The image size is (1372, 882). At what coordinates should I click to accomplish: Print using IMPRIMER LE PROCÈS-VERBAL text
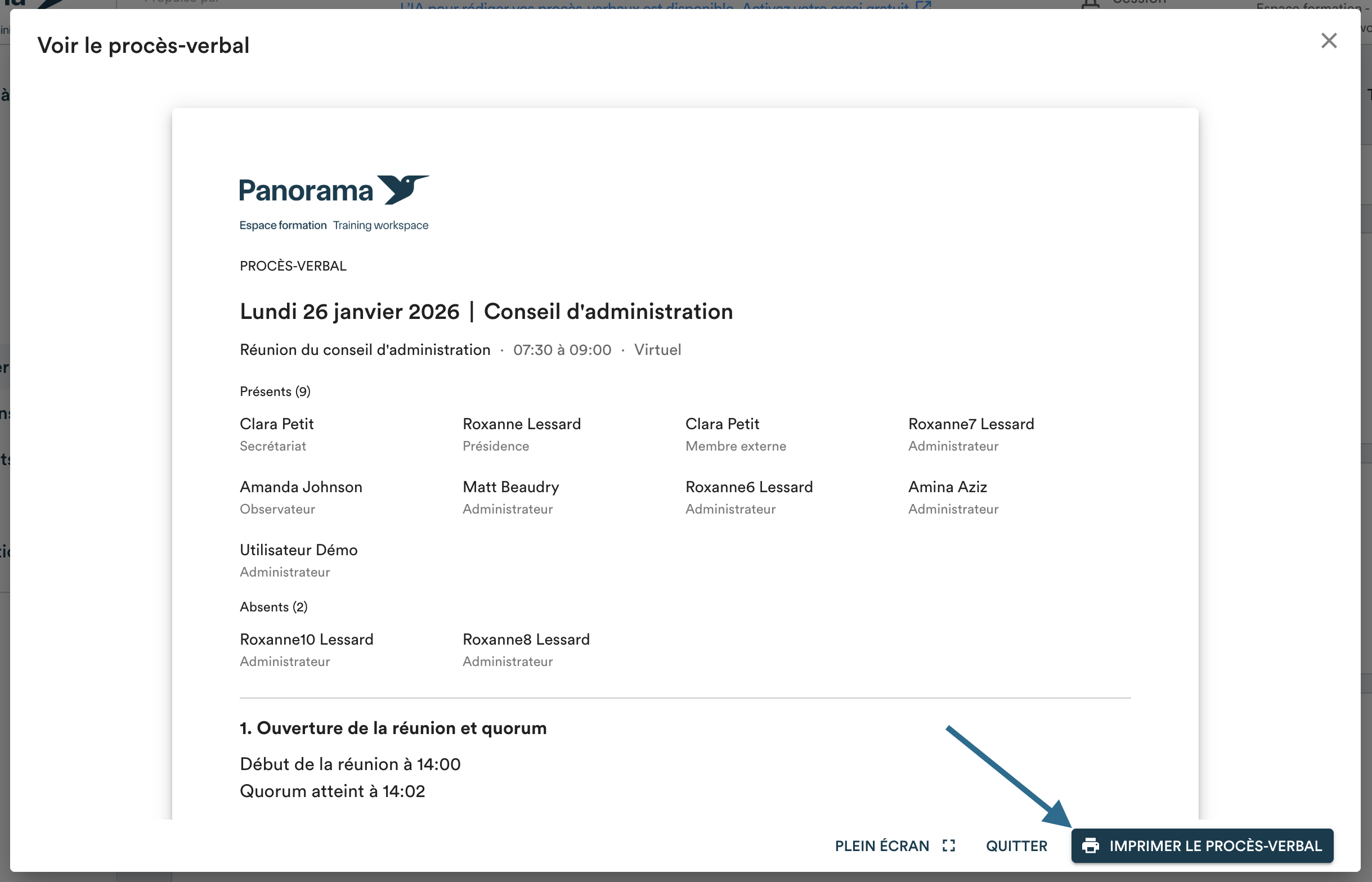click(1214, 845)
